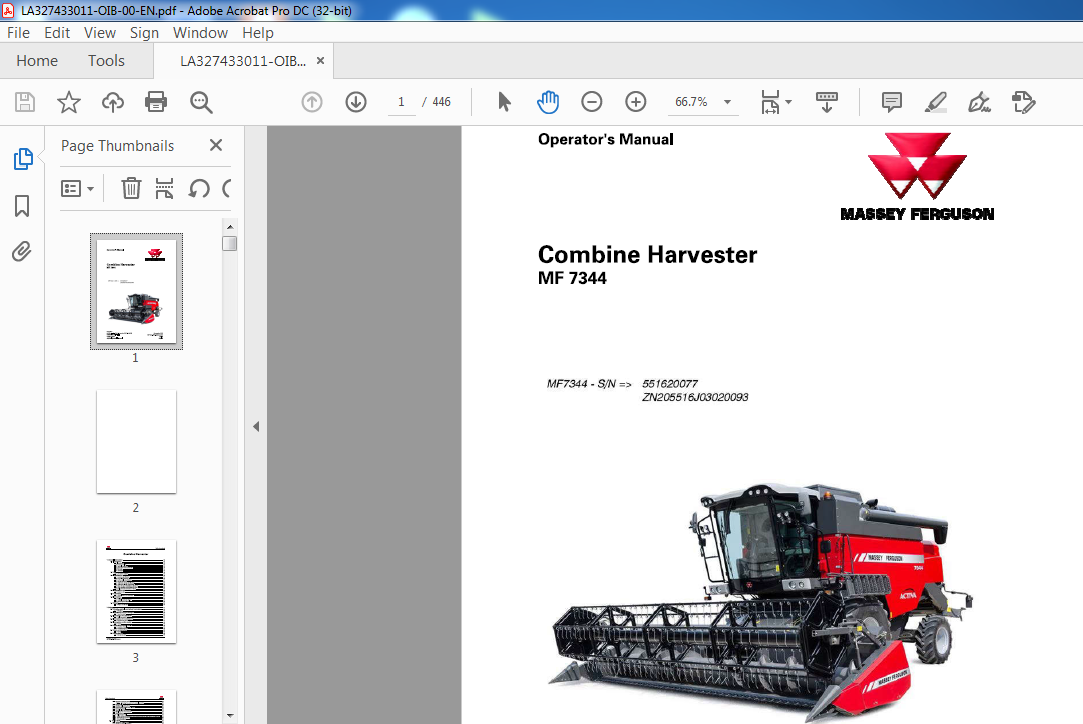Viewport: 1083px width, 724px height.
Task: Open the View menu
Action: pyautogui.click(x=100, y=32)
